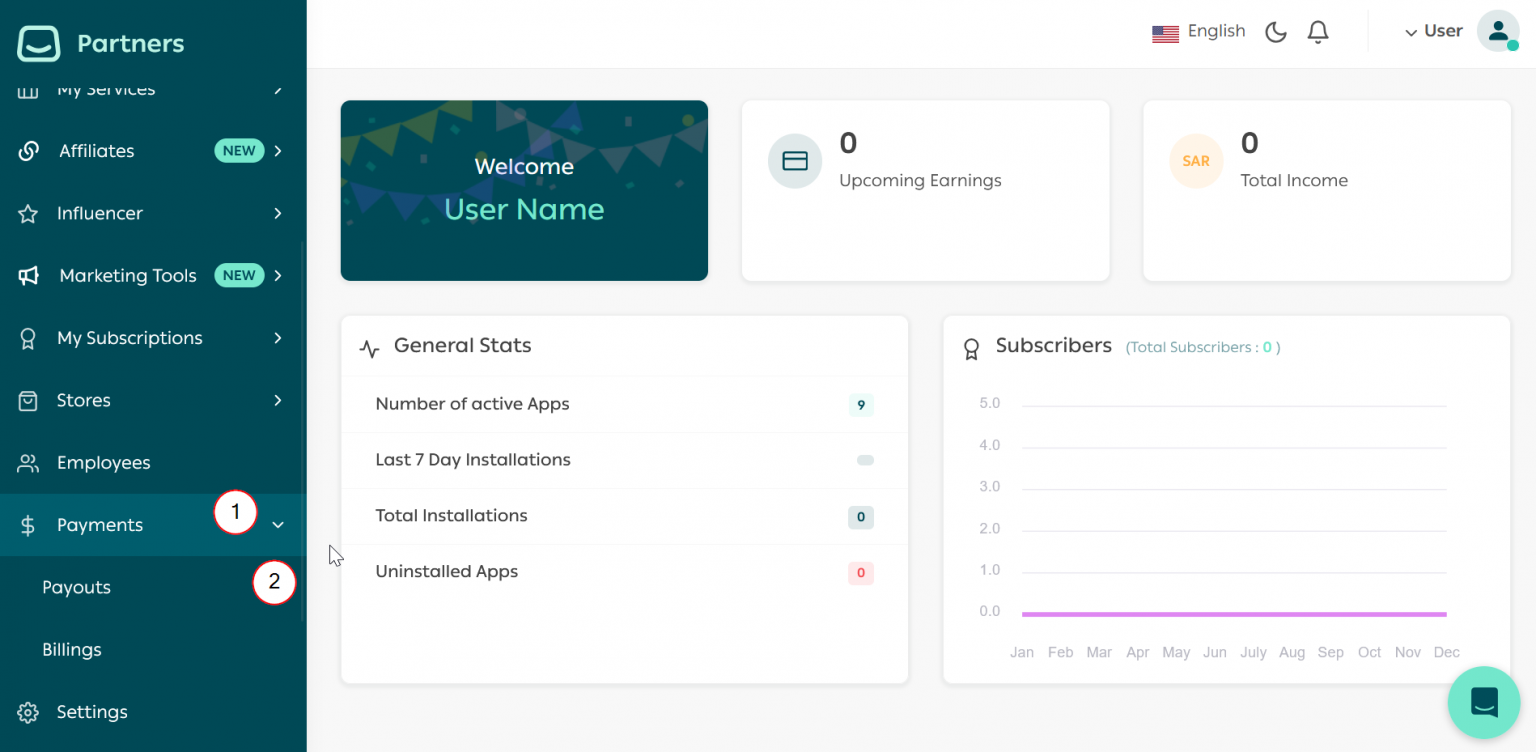Click the Total Subscribers count link
Viewport: 1536px width, 752px height.
[x=1202, y=347]
